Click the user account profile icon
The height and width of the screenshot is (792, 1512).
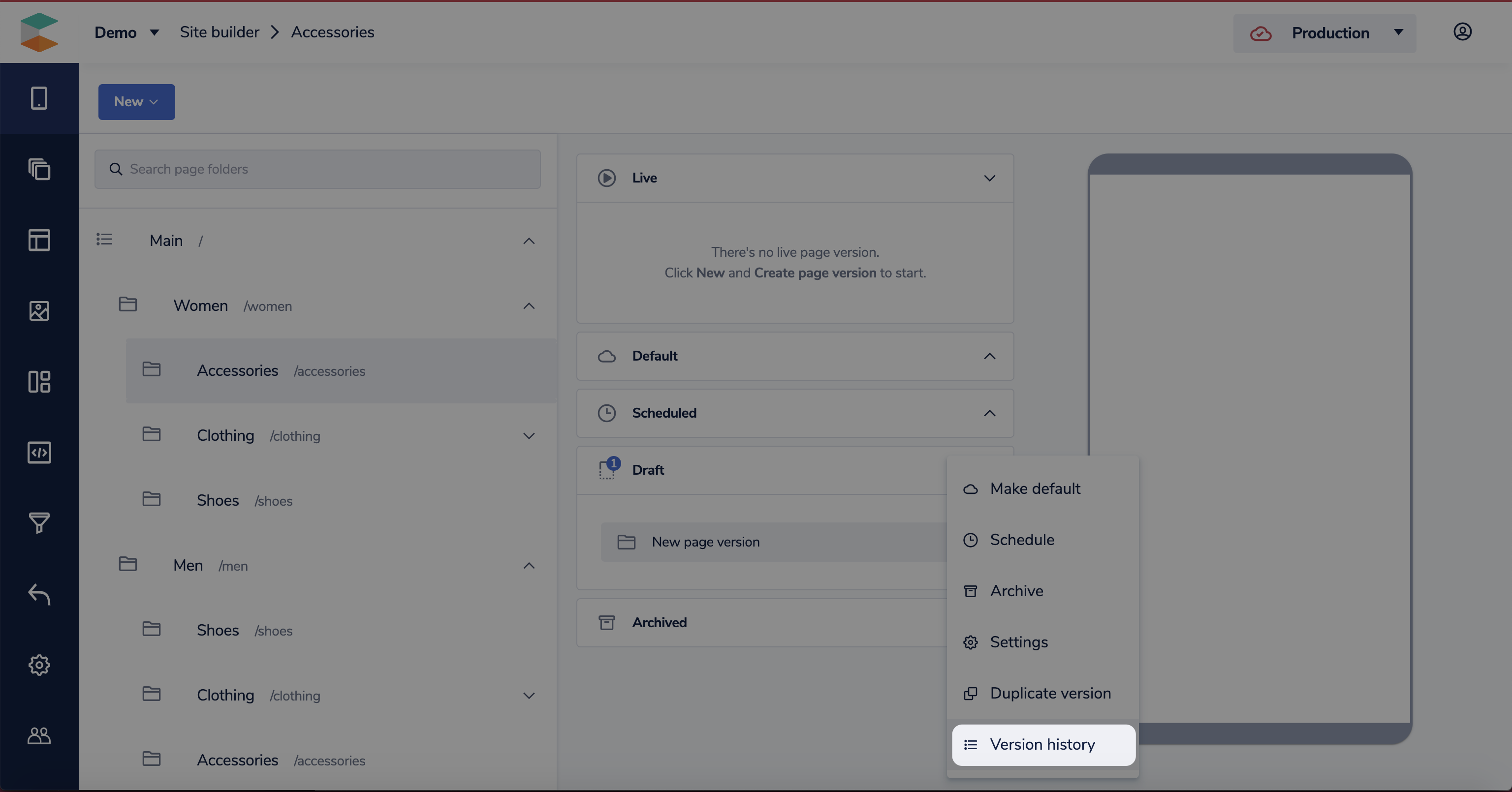(1462, 31)
